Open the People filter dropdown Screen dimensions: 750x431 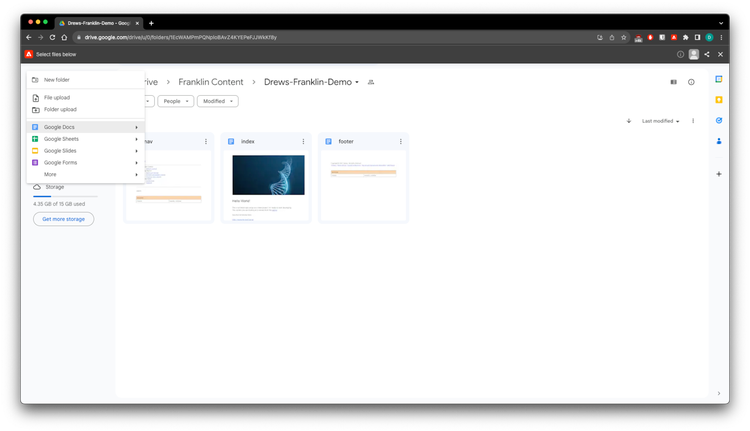176,101
